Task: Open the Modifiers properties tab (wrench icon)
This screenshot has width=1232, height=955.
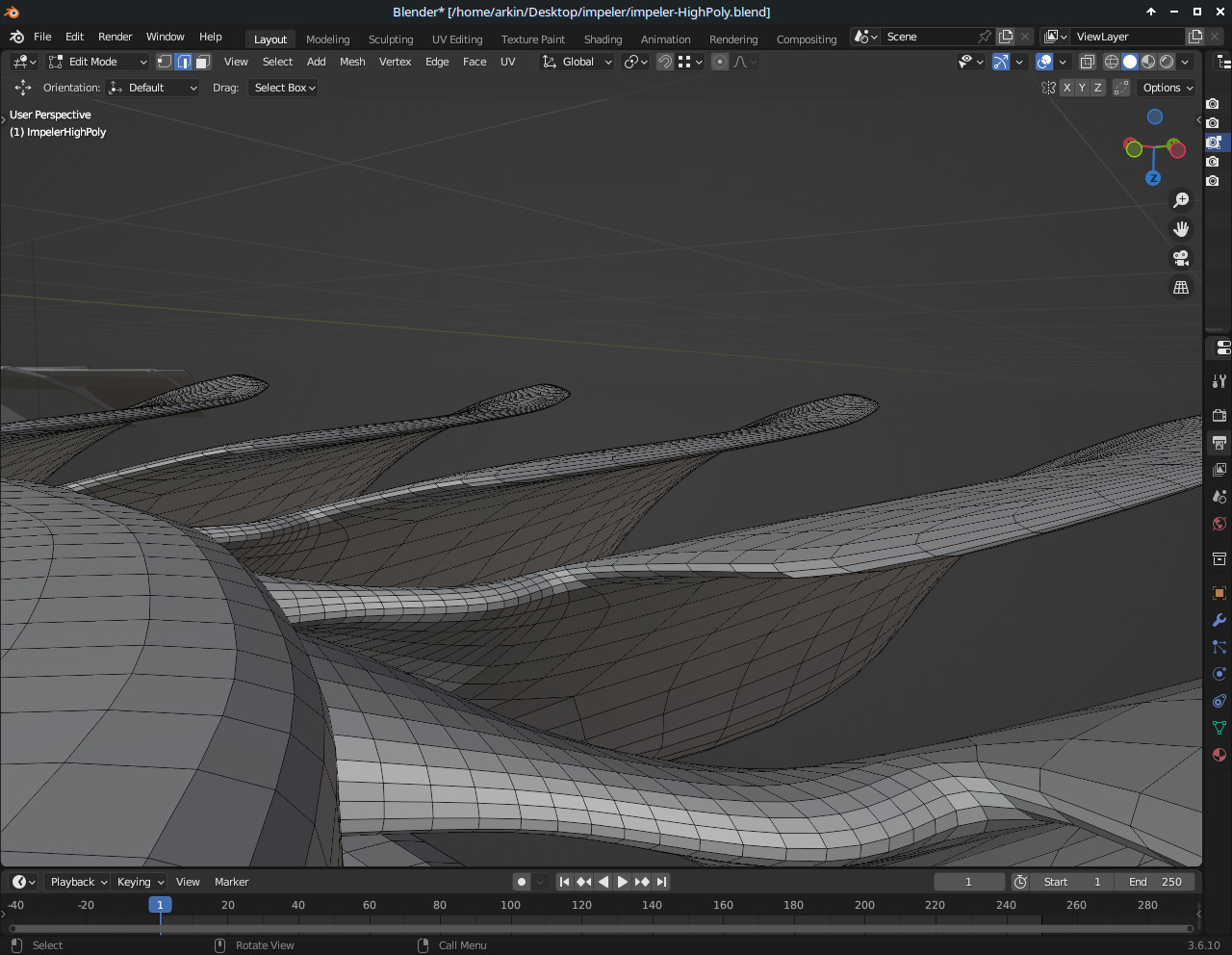Action: pyautogui.click(x=1219, y=620)
